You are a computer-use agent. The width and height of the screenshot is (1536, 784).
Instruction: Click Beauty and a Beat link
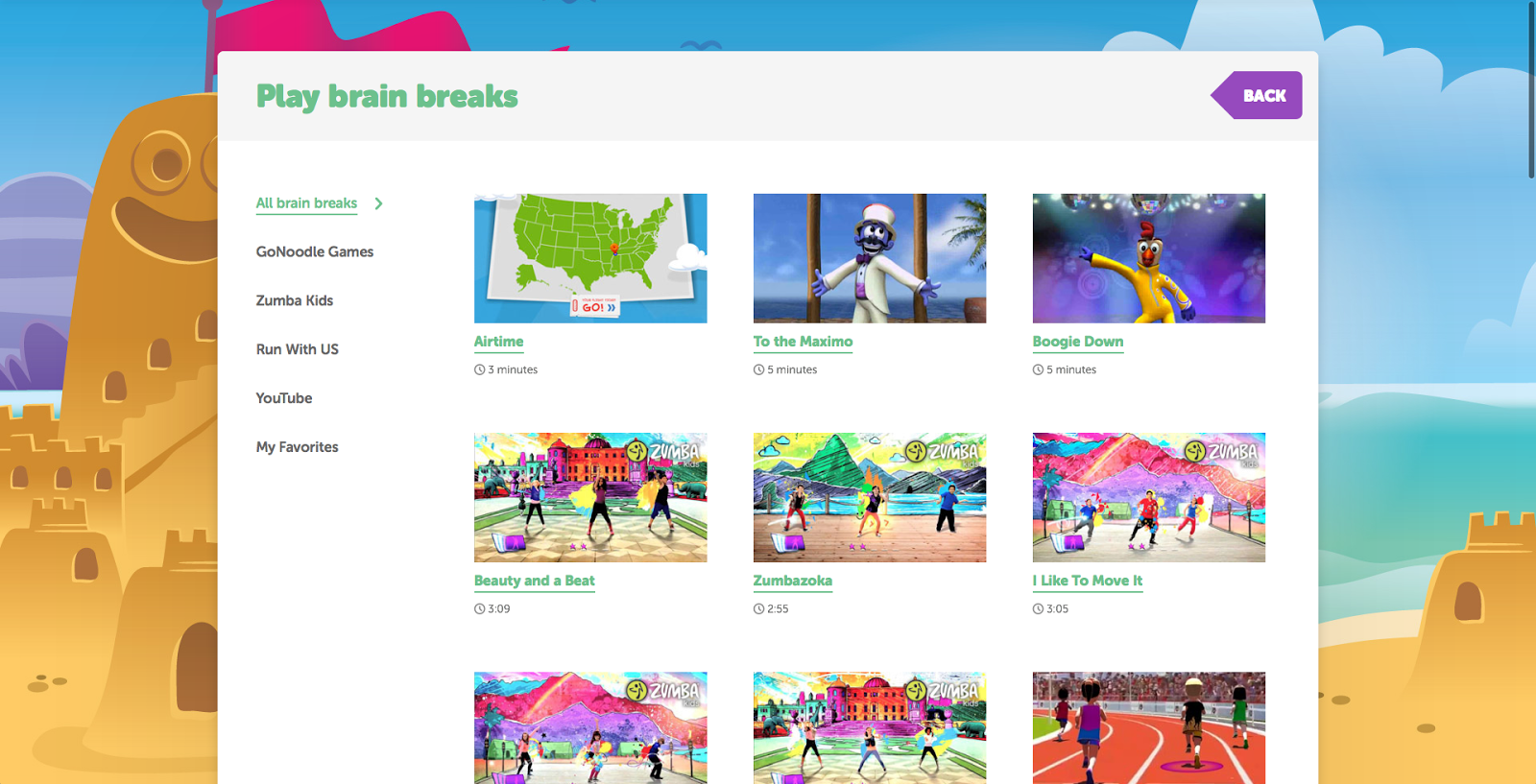point(535,581)
